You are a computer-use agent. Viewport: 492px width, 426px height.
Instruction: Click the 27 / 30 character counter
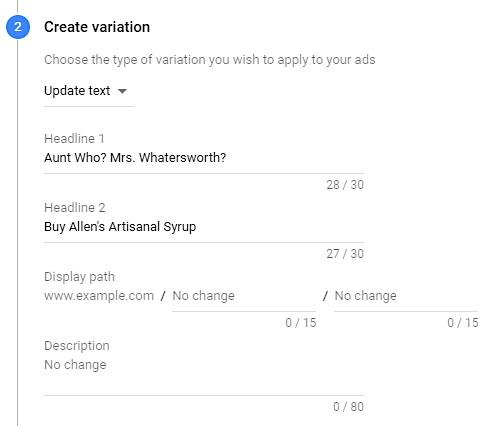(x=345, y=254)
